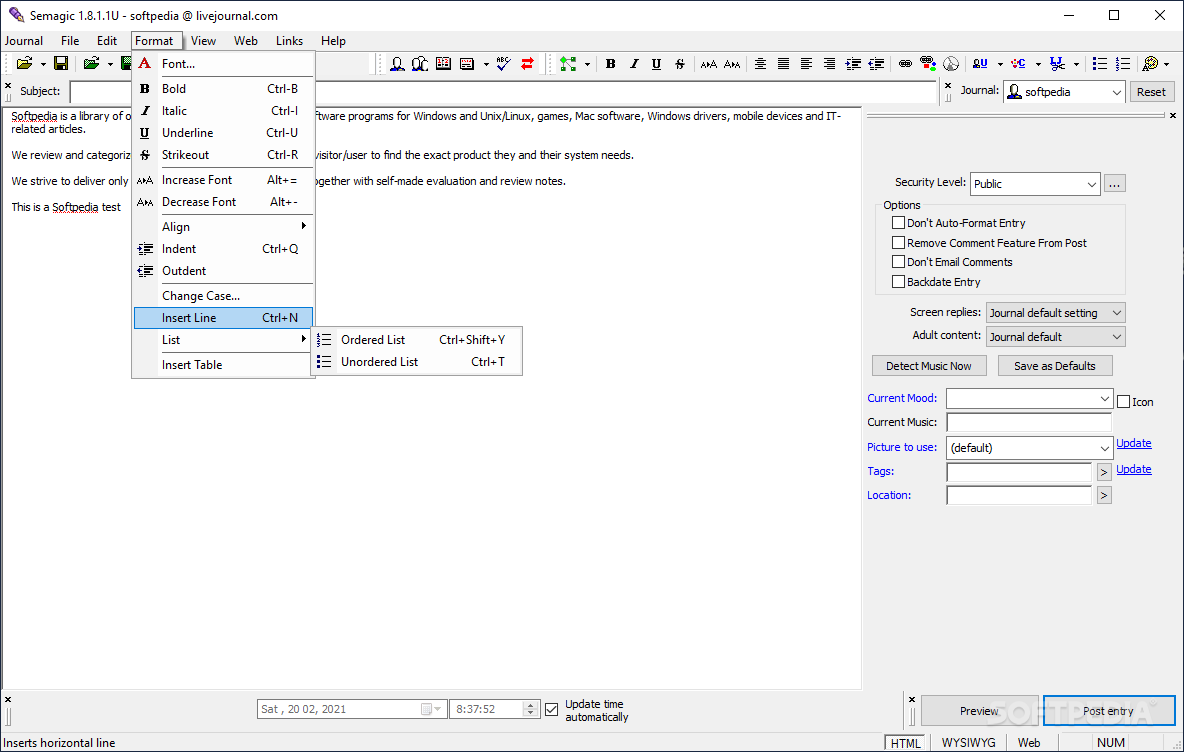Click the Indent toolbar icon
Viewport: 1184px width, 752px height.
pos(853,64)
